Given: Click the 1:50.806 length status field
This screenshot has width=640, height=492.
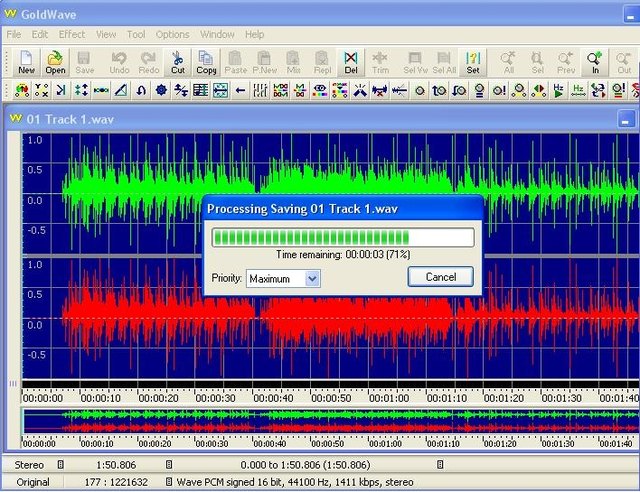Looking at the screenshot, I should 116,465.
